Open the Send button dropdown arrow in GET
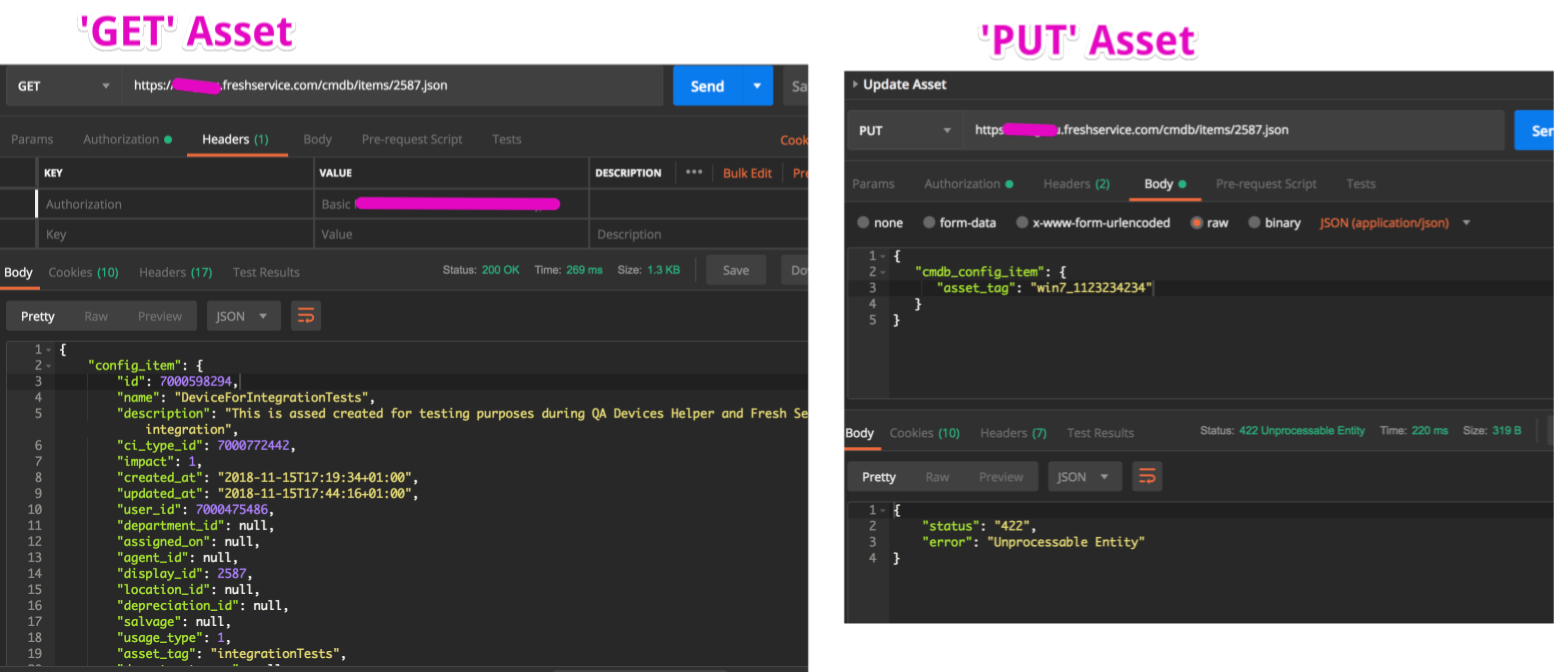 [x=757, y=86]
